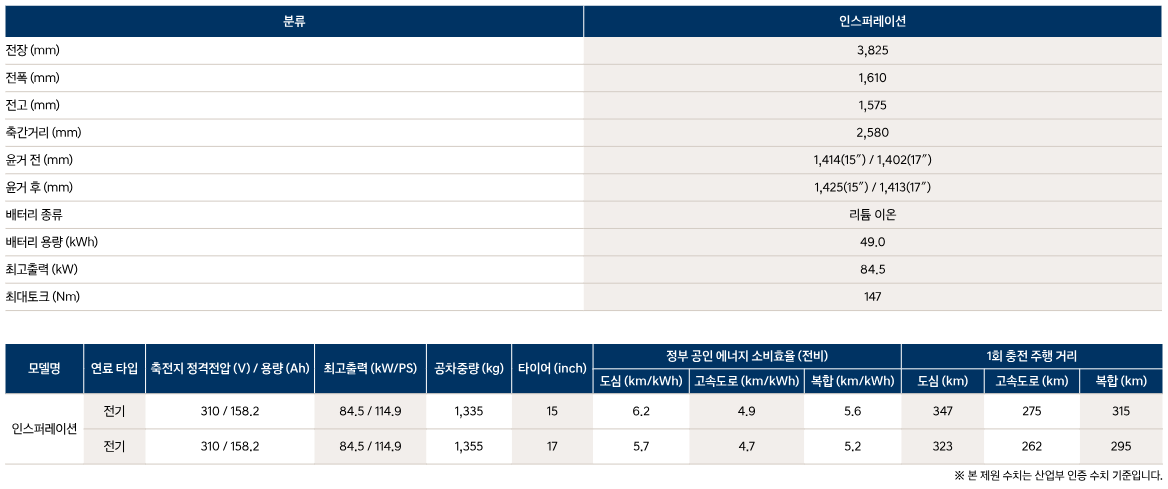Select the 5.2 combined efficiency cell
The height and width of the screenshot is (489, 1168).
coord(853,447)
